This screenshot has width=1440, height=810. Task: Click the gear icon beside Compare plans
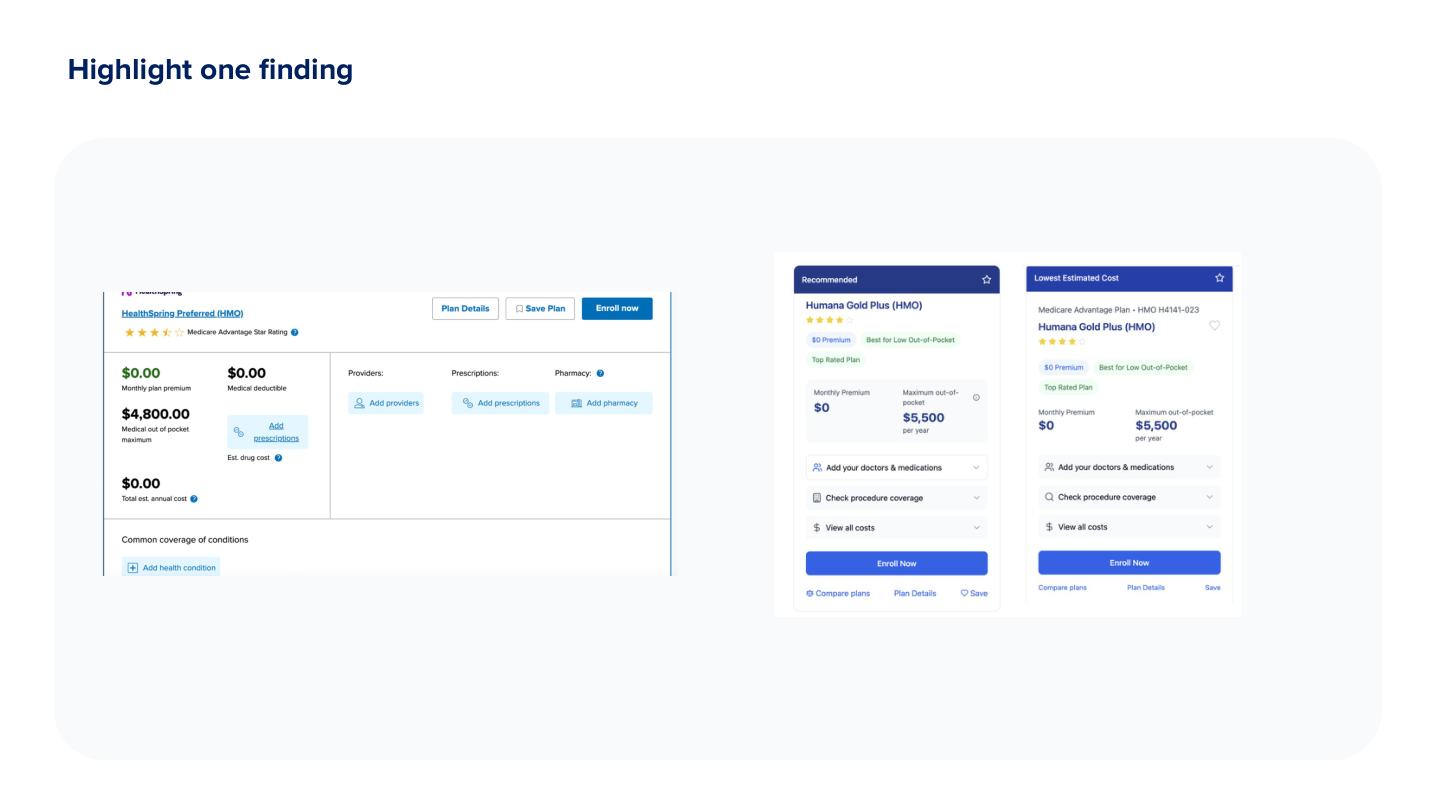point(811,593)
